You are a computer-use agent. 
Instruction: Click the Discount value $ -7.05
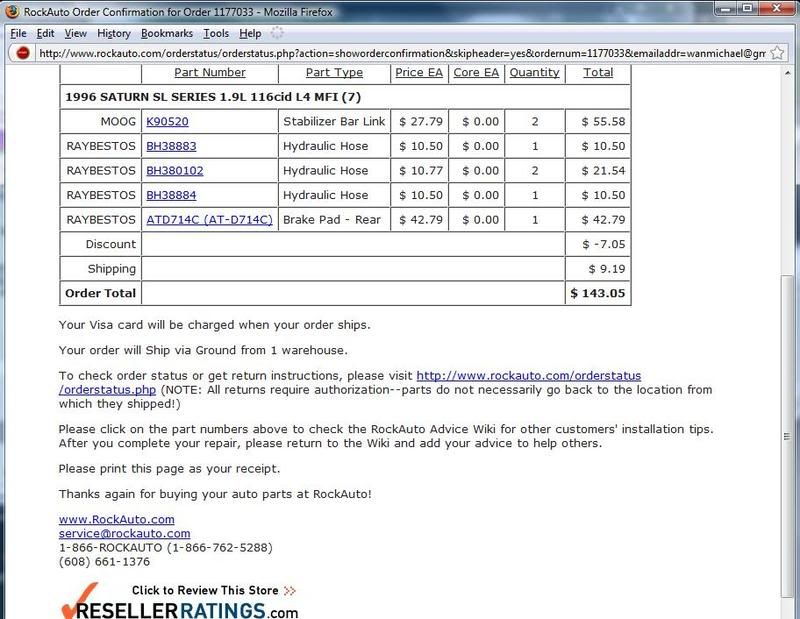pos(604,244)
